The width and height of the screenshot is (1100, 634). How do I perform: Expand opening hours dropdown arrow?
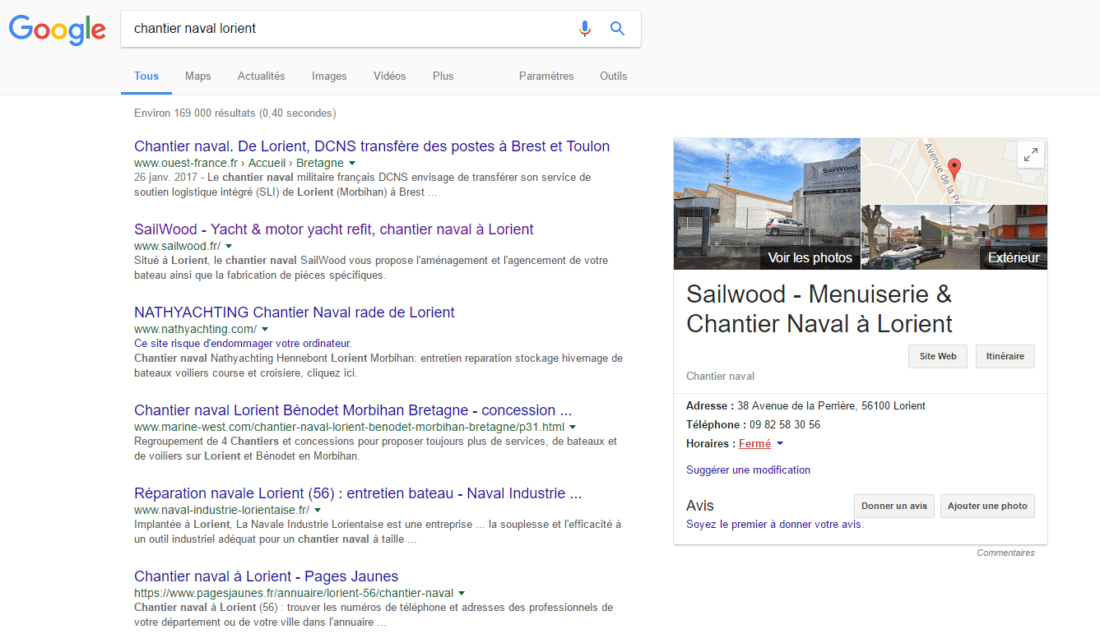[779, 443]
